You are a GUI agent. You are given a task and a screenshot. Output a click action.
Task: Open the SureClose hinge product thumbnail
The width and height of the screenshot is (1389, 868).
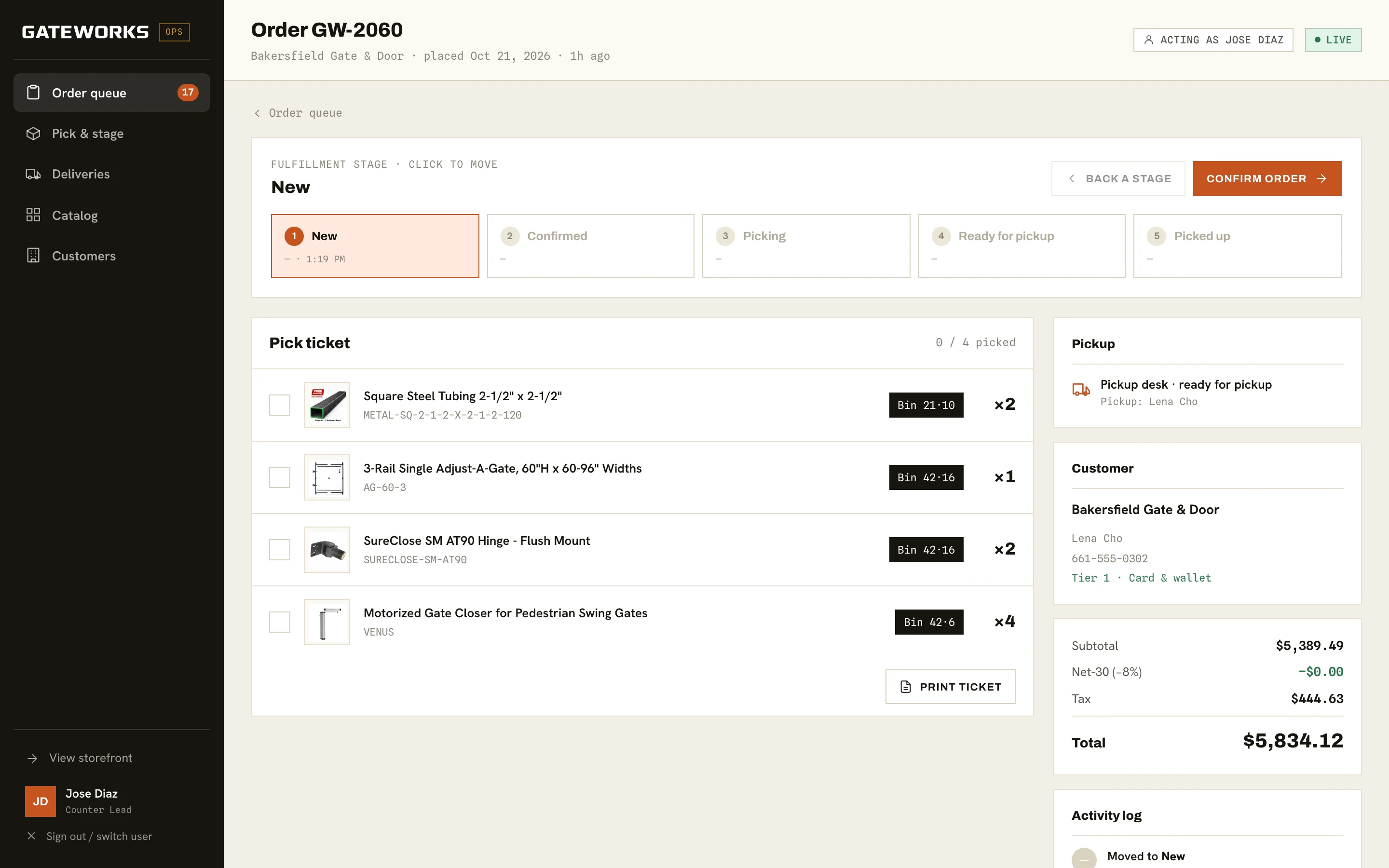coord(327,549)
